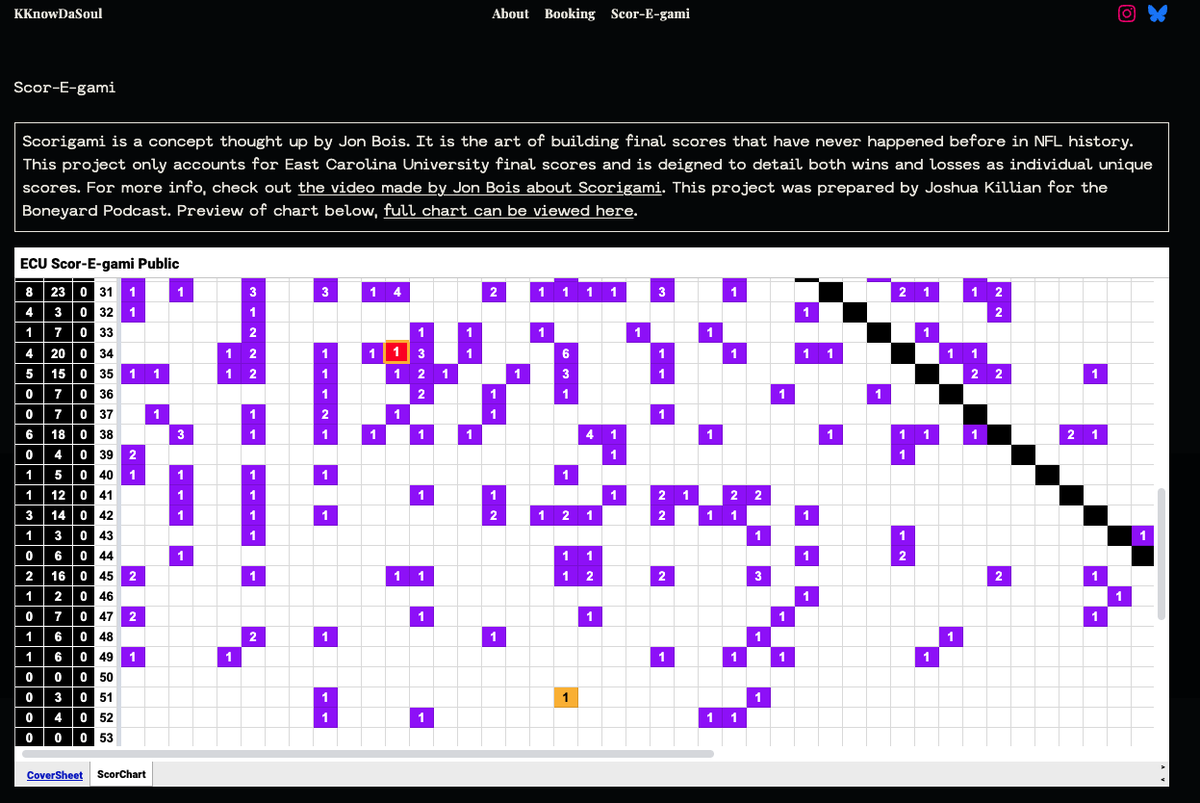
Task: Click the vertical scrollbar thumb of the chart
Action: 1161,553
